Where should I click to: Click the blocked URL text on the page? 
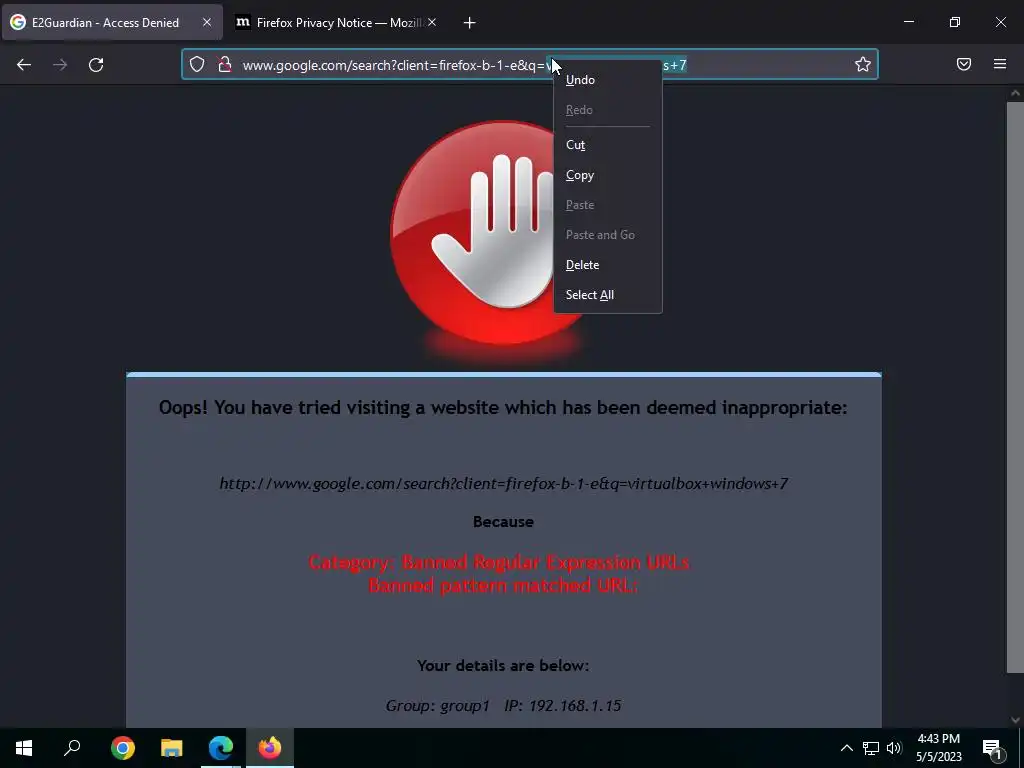[x=504, y=483]
